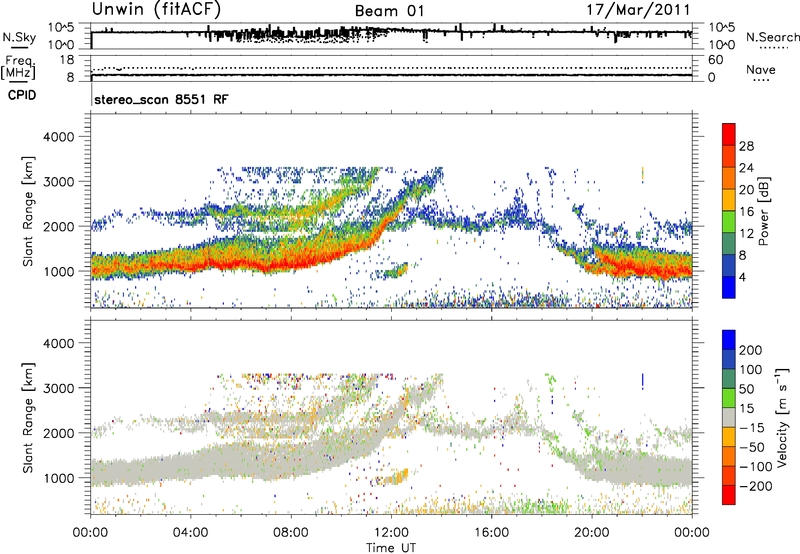Click the 'Freq. [MHz]' axis label
This screenshot has width=800, height=554.
click(x=18, y=67)
